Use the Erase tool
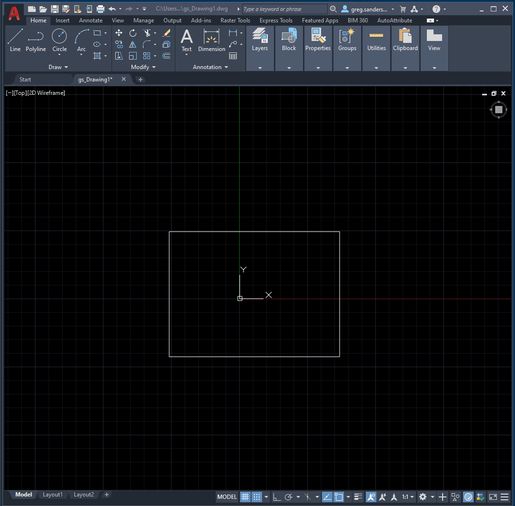The width and height of the screenshot is (515, 506). (166, 33)
